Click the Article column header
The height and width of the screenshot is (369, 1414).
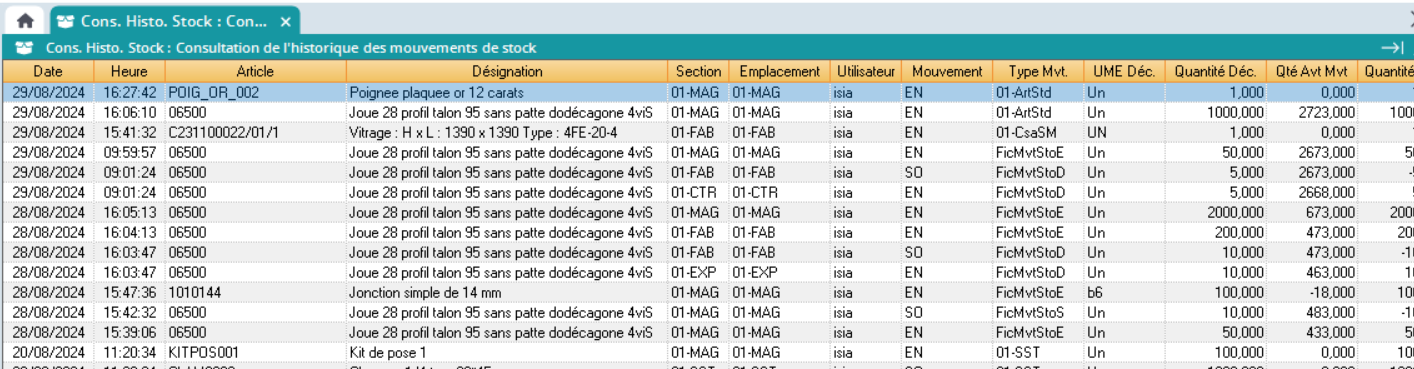pyautogui.click(x=255, y=72)
